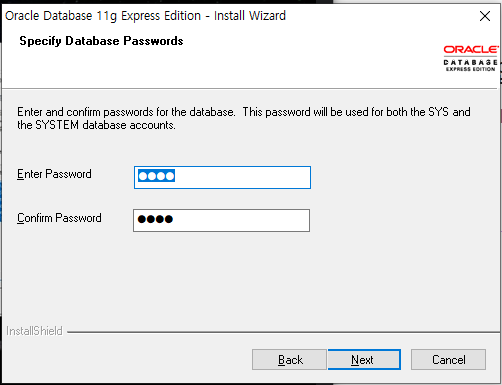This screenshot has width=502, height=385.
Task: Cancel the Oracle installation
Action: (448, 359)
